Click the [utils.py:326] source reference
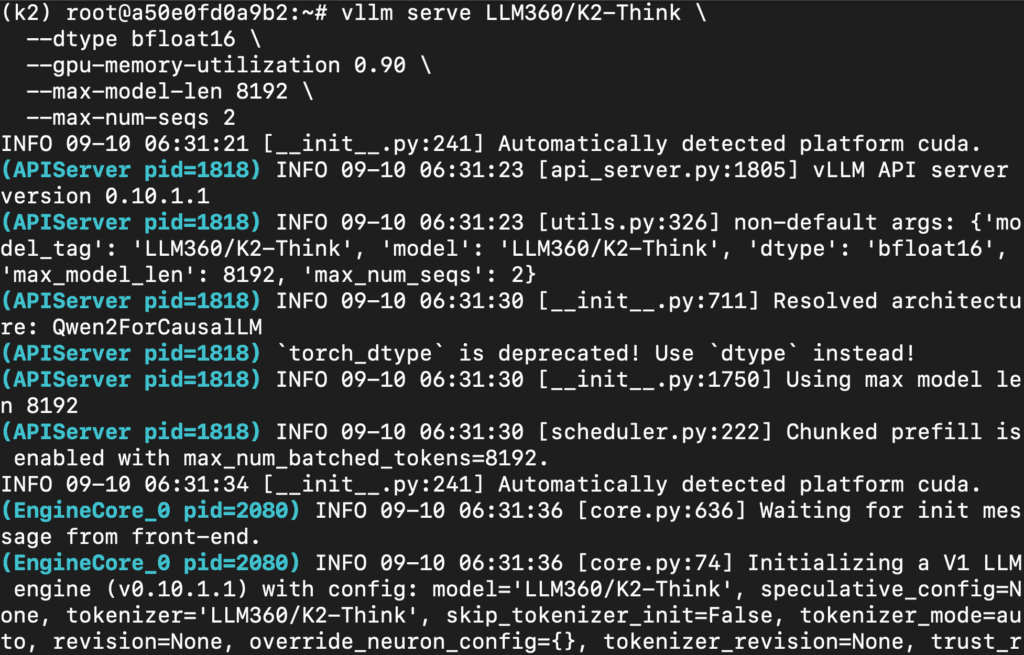1024x655 pixels. click(x=628, y=222)
